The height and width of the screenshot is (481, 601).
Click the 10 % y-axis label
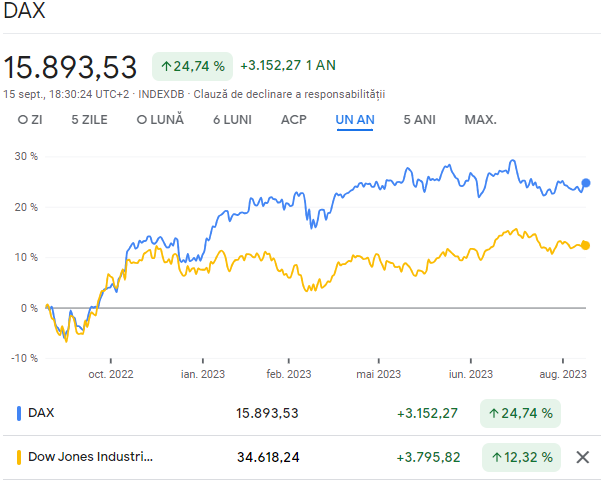coord(26,257)
